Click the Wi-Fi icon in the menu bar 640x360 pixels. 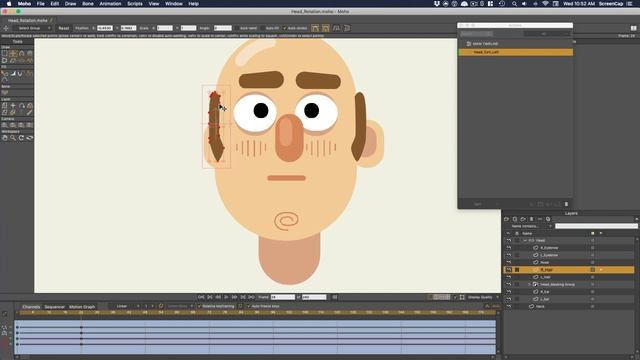(545, 4)
